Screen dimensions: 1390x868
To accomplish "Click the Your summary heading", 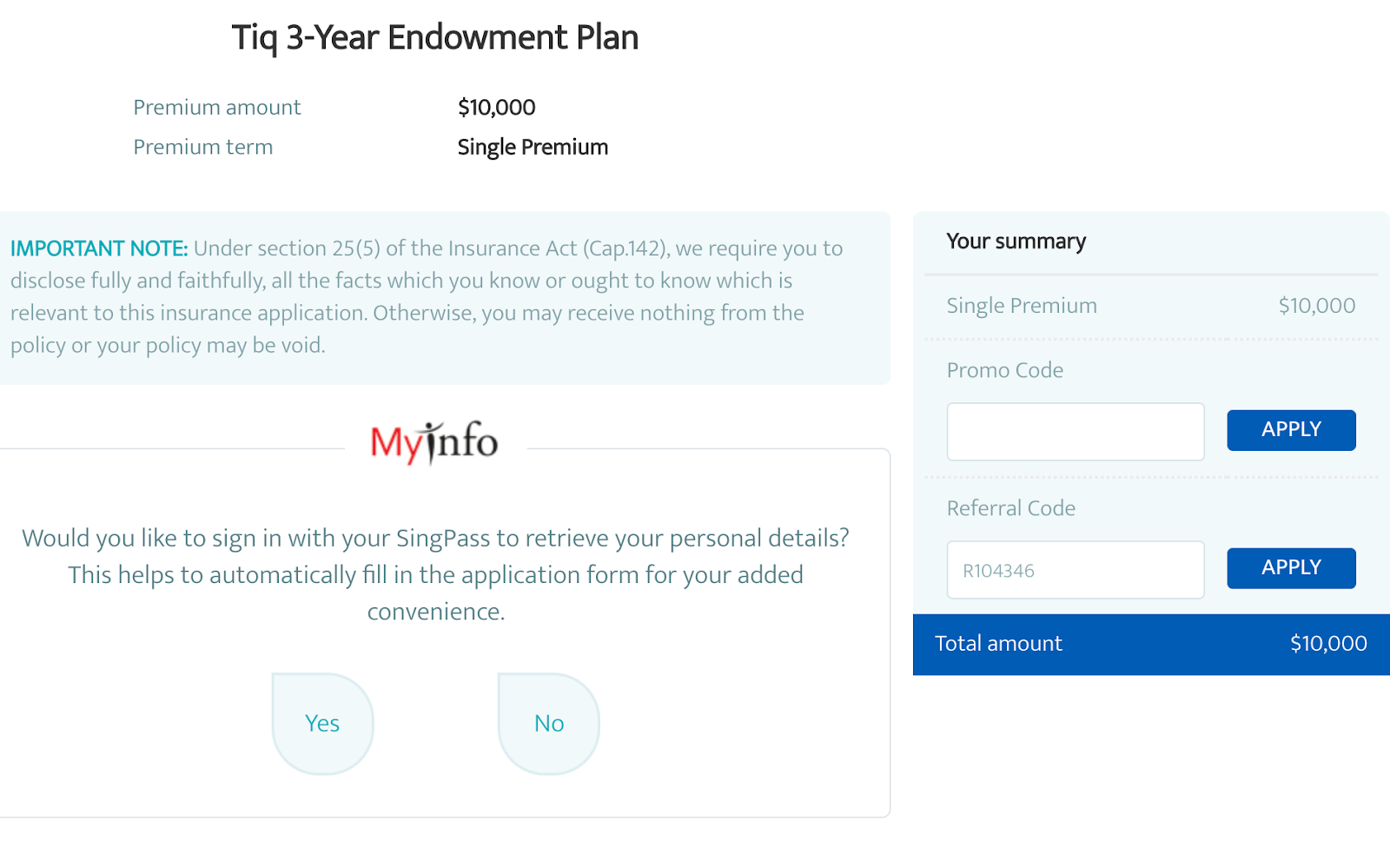I will [x=1016, y=242].
